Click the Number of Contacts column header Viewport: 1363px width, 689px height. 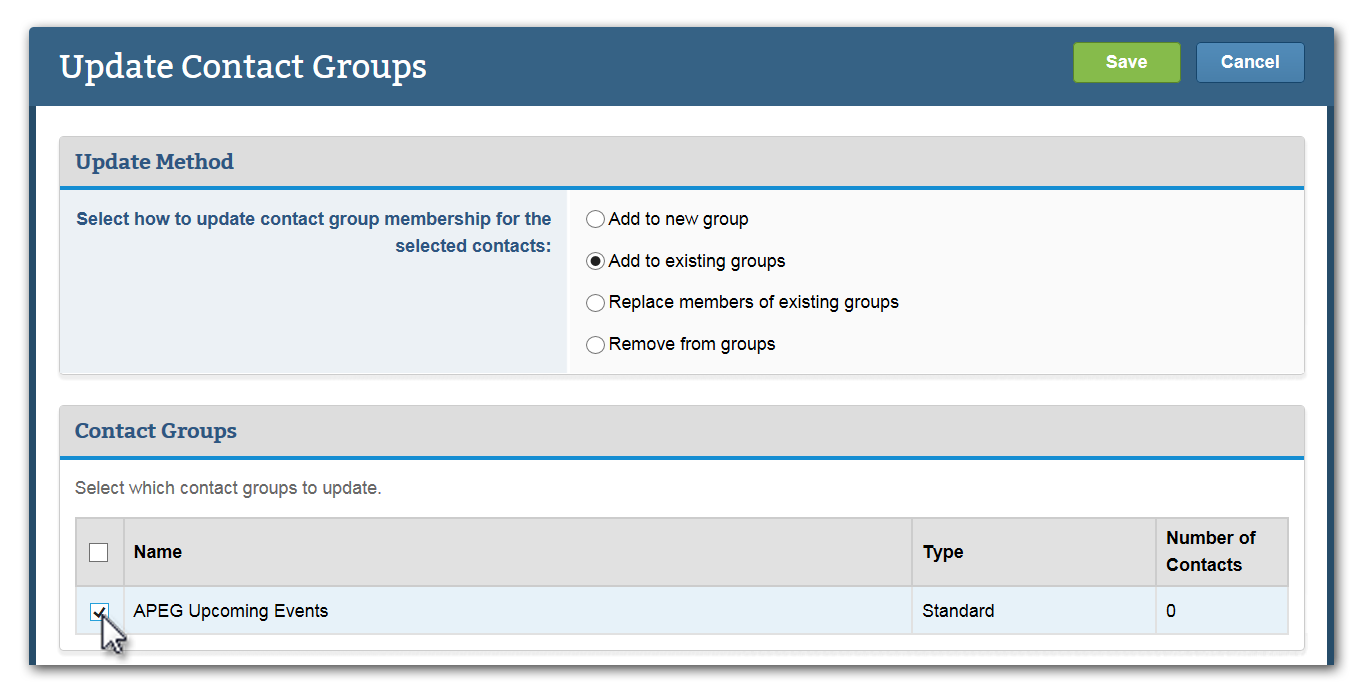tap(1208, 551)
